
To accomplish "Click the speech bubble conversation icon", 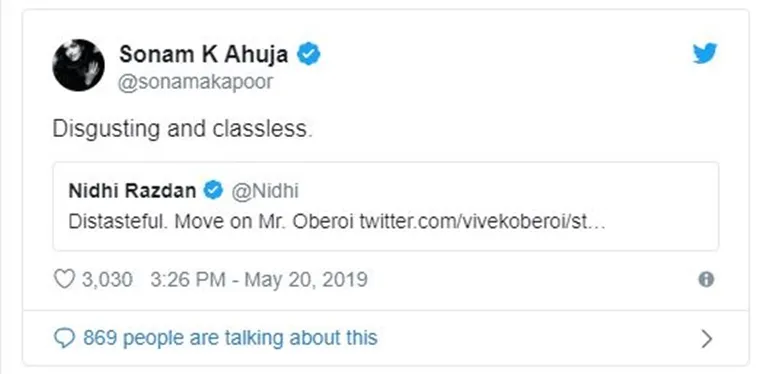I will (x=64, y=338).
